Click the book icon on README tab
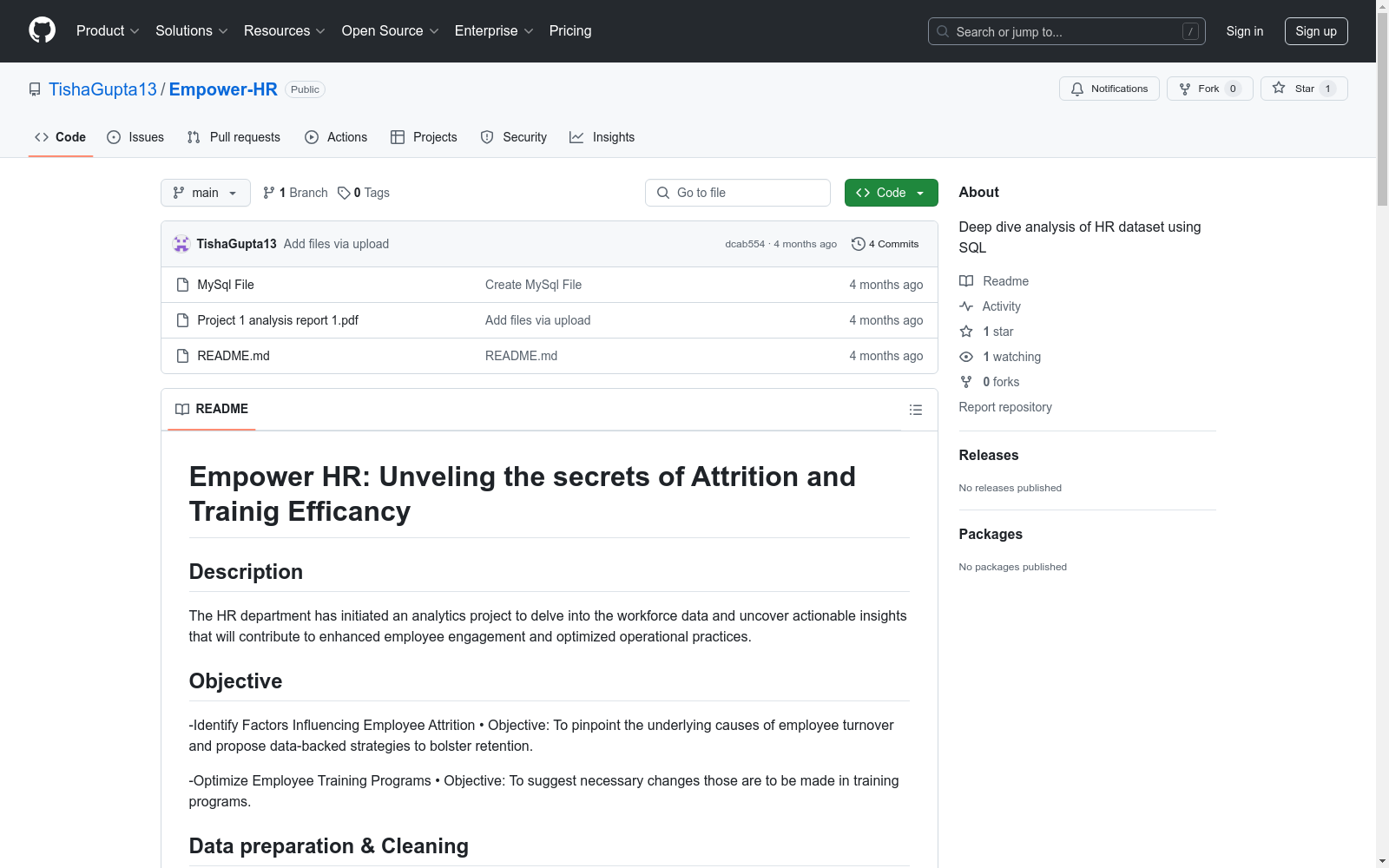1389x868 pixels. [x=182, y=409]
